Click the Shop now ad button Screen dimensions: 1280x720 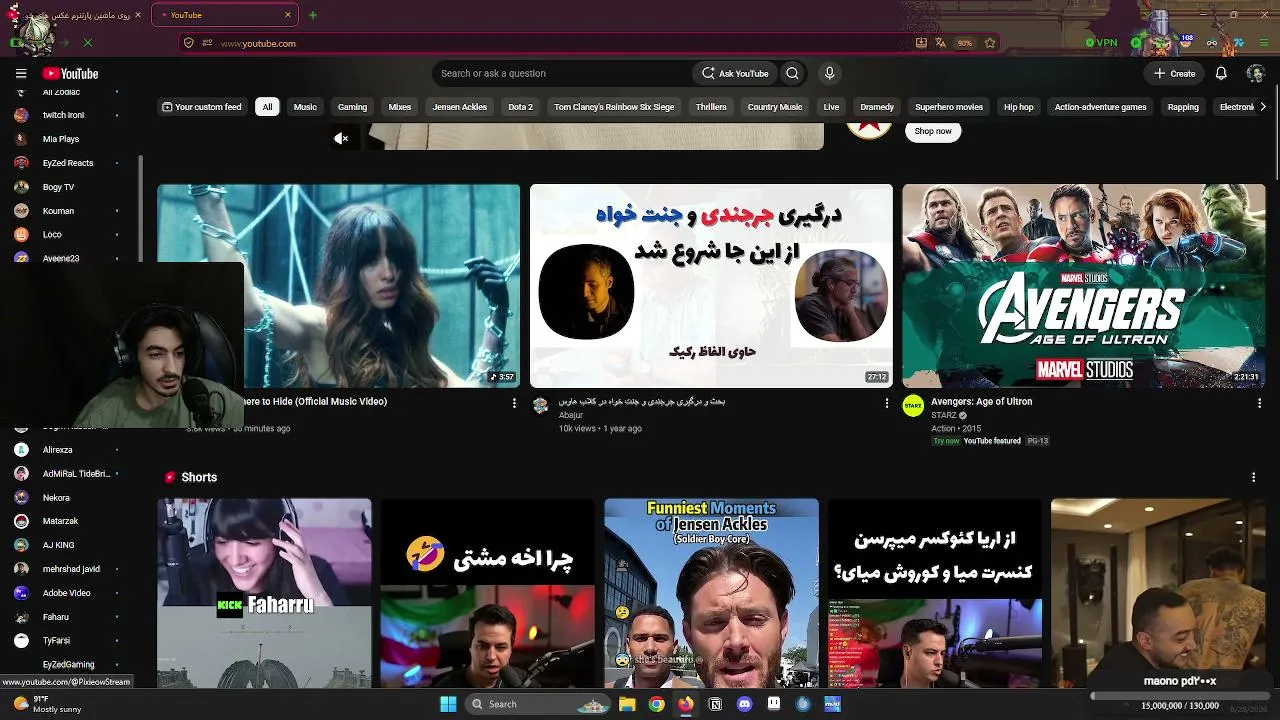click(x=933, y=131)
